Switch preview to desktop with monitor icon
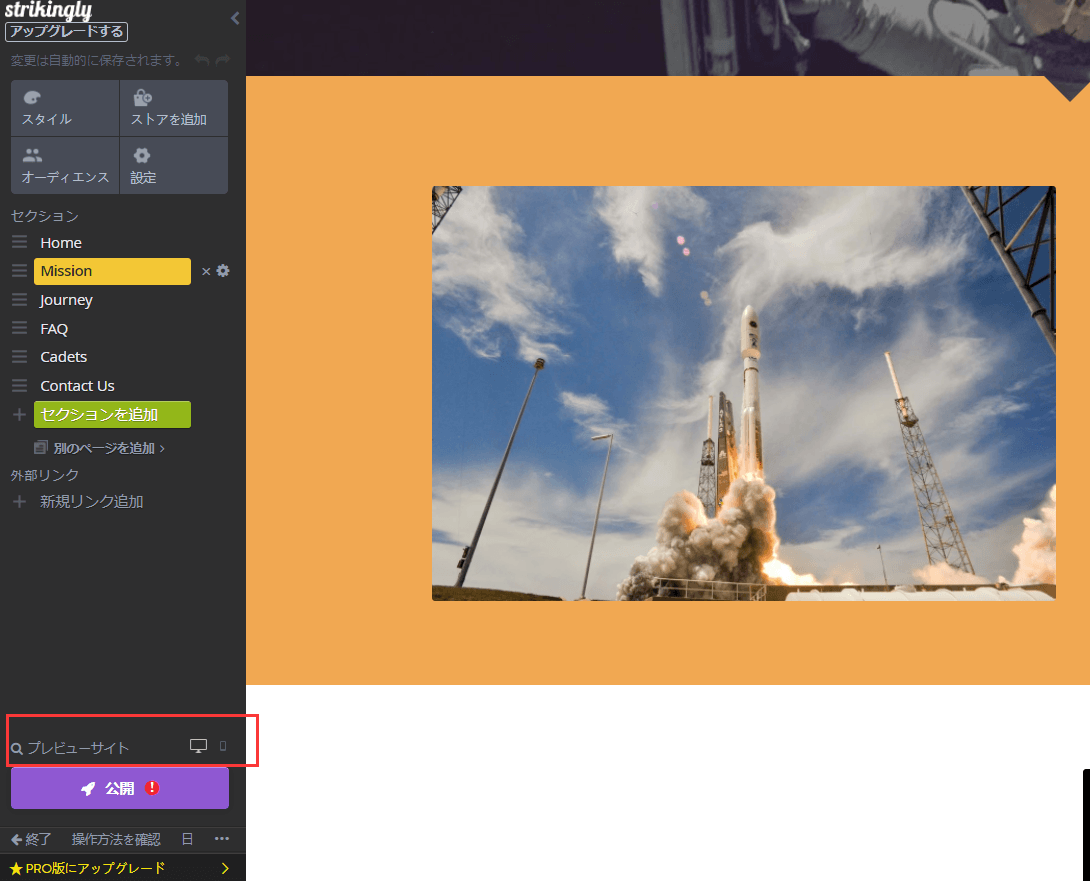1090x881 pixels. [x=198, y=745]
